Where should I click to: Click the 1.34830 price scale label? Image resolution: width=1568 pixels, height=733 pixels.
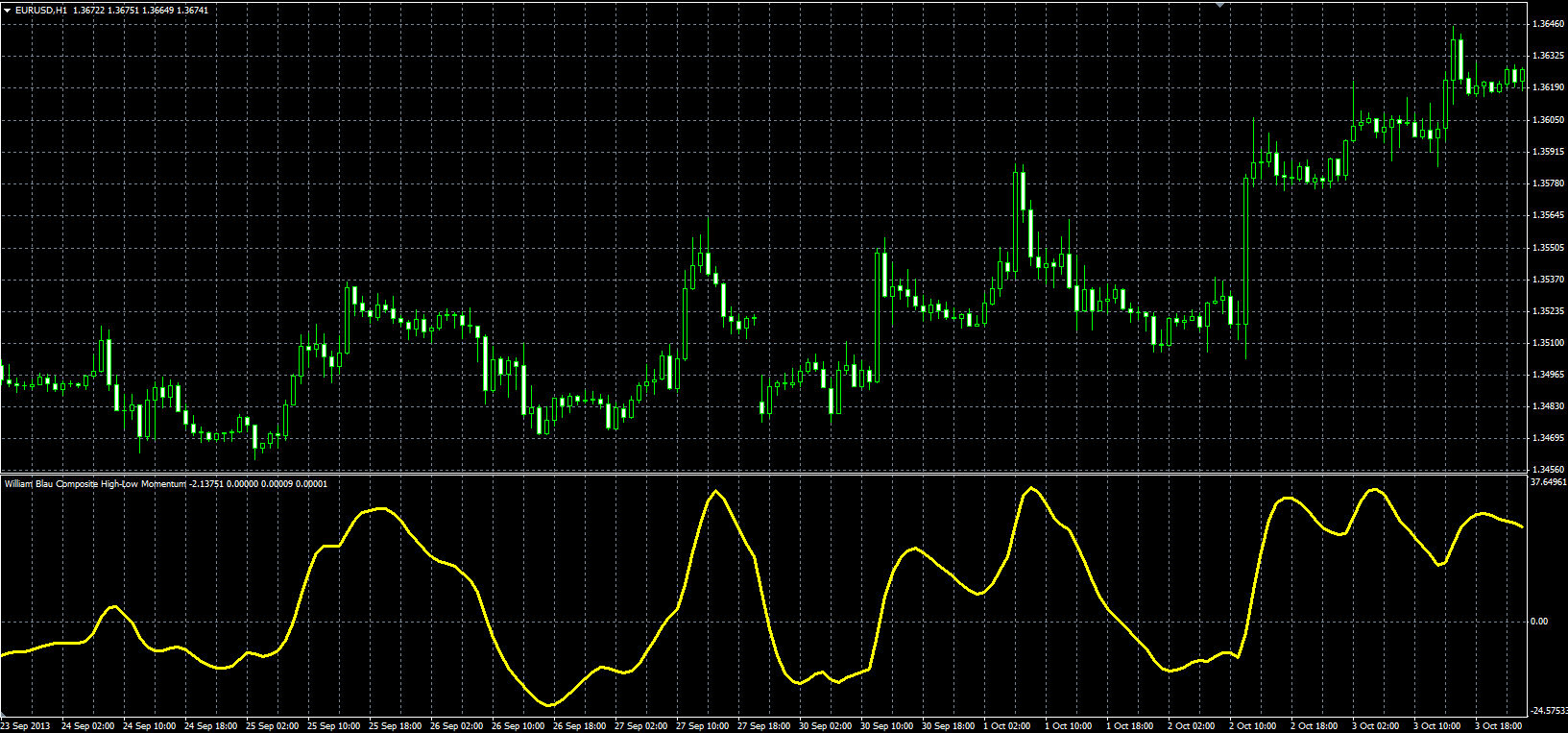point(1549,406)
